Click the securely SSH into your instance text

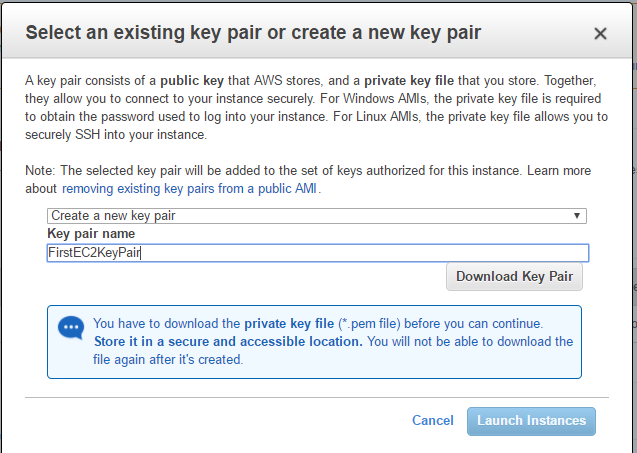tap(116, 134)
